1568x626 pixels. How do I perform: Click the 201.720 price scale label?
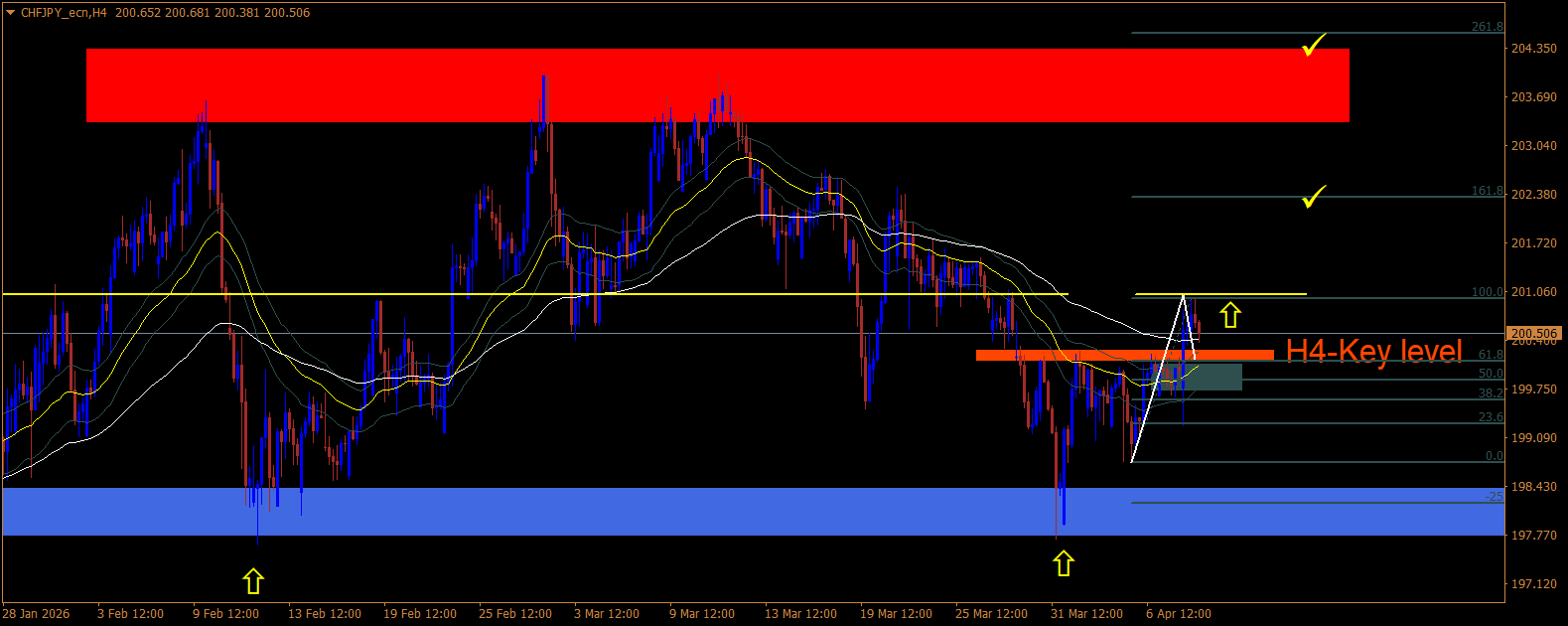coord(1534,242)
